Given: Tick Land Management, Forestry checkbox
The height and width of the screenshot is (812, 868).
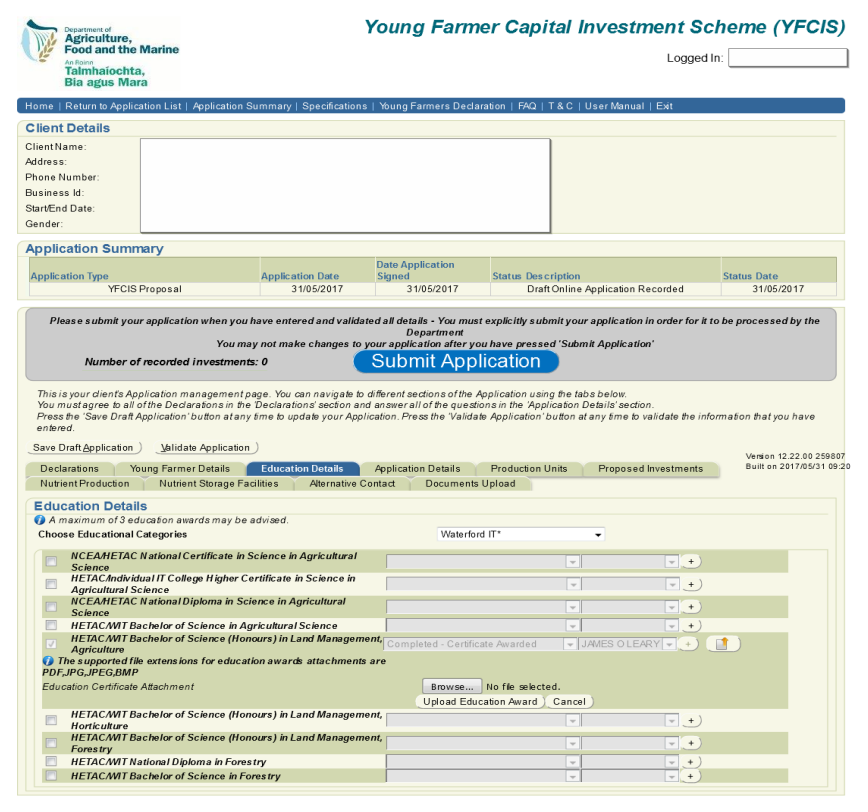Looking at the screenshot, I should [x=51, y=743].
